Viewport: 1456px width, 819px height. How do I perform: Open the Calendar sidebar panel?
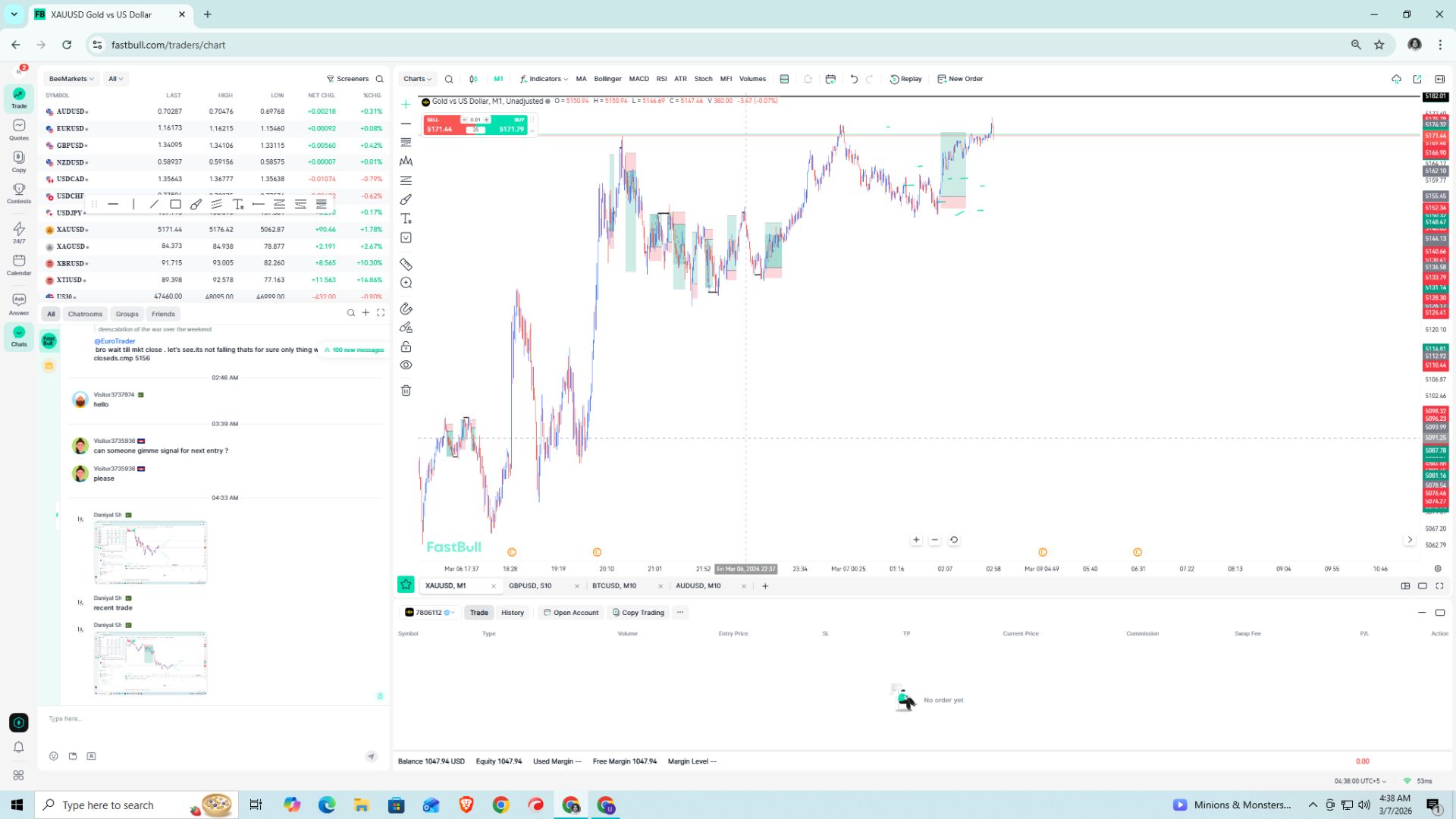[x=19, y=265]
